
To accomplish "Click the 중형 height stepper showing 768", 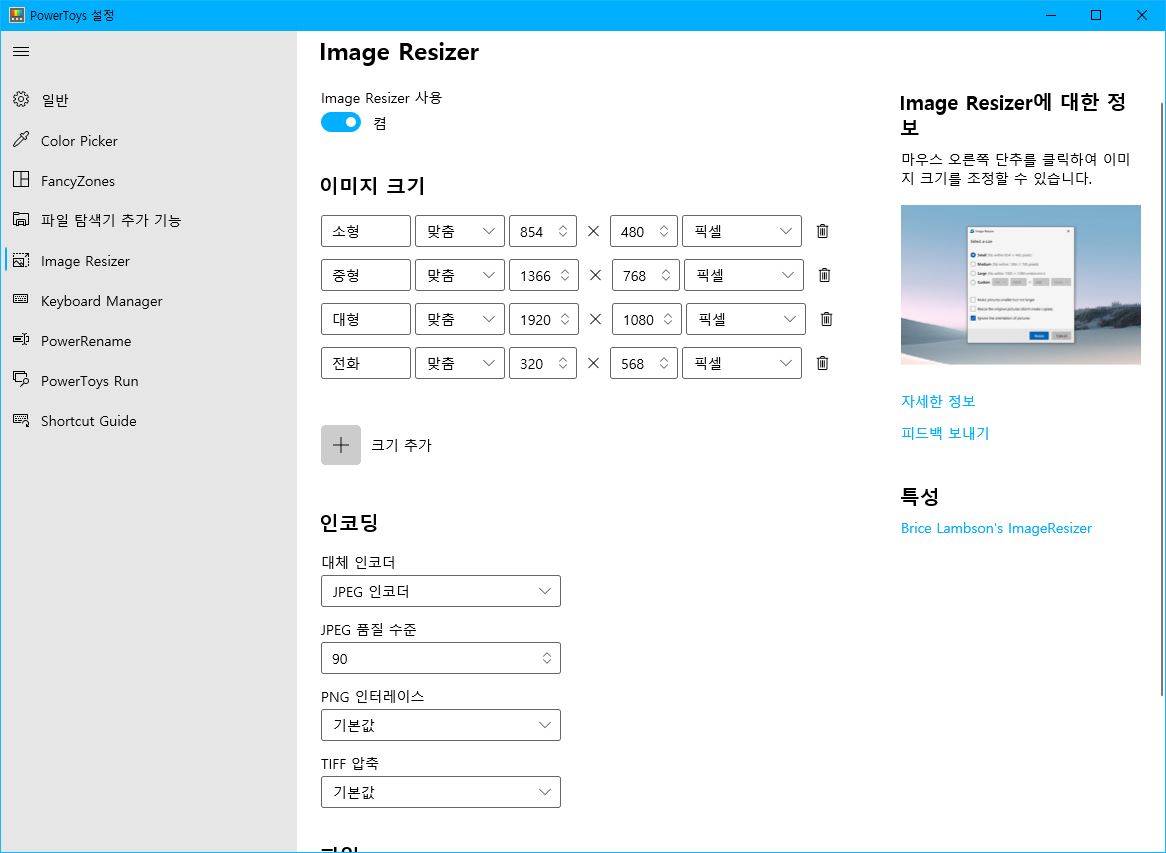I will coord(645,275).
